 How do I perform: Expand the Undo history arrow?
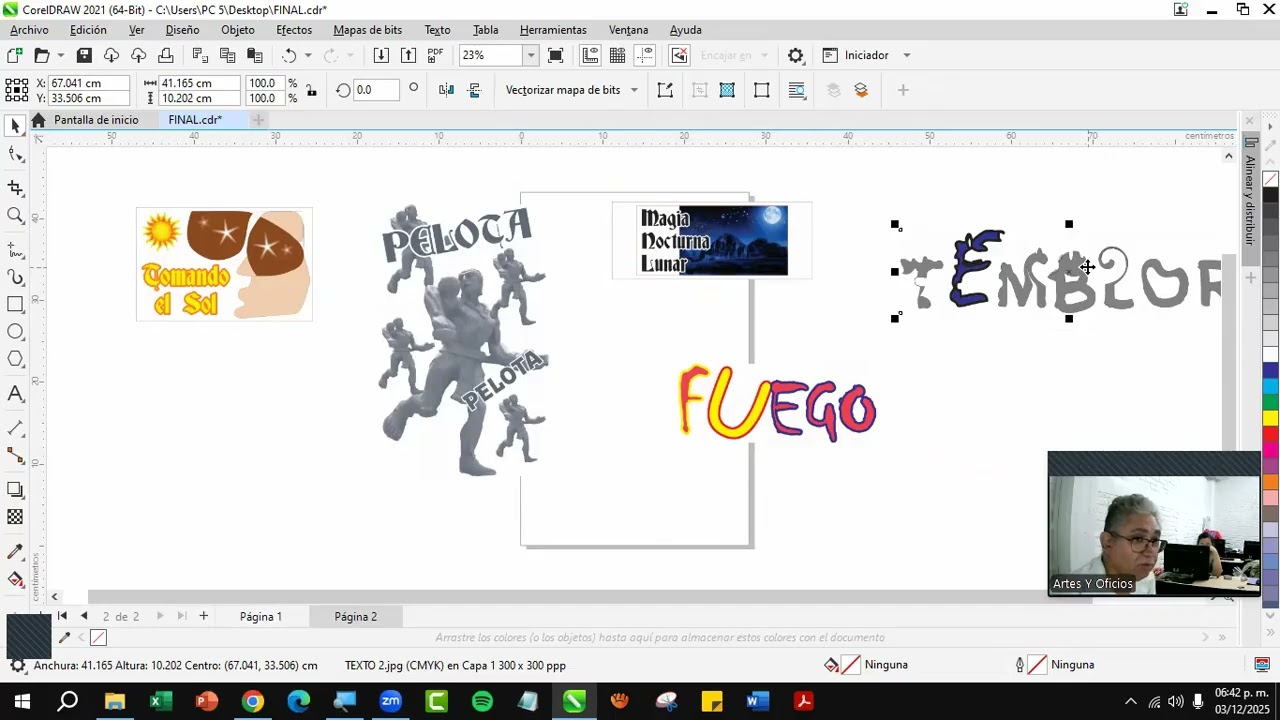click(308, 56)
